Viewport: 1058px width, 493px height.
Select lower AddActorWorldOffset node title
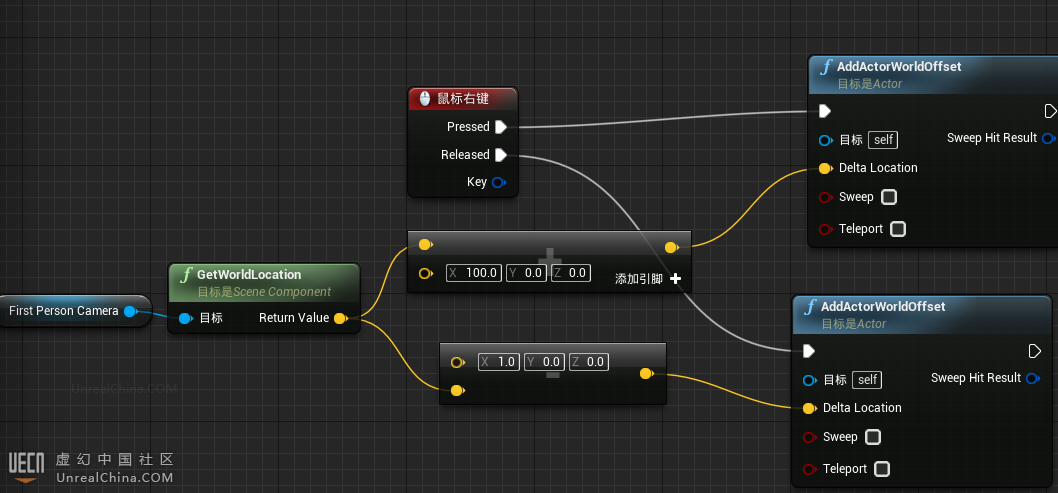(x=883, y=307)
